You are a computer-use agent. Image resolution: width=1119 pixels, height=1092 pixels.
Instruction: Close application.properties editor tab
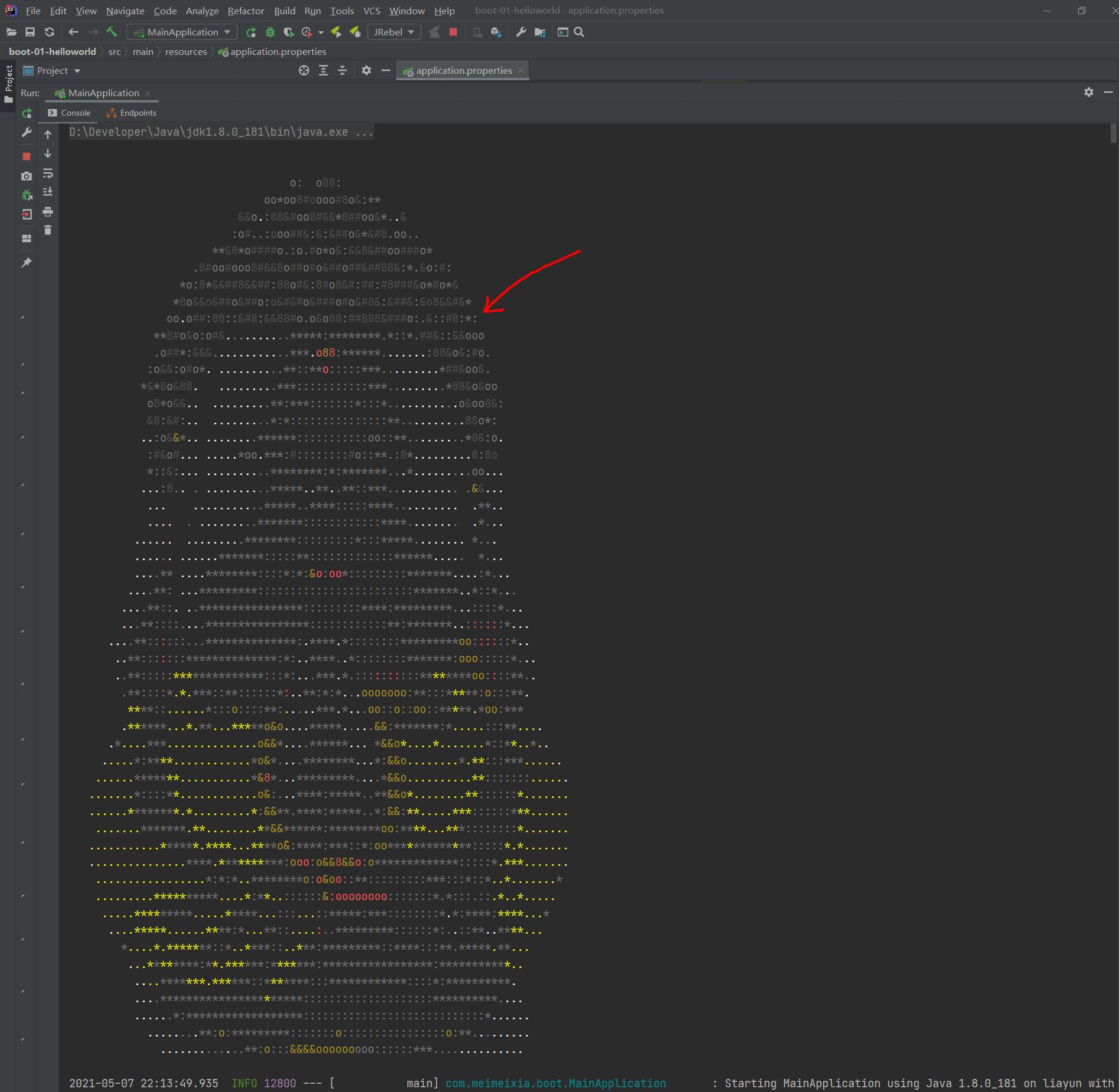tap(521, 70)
